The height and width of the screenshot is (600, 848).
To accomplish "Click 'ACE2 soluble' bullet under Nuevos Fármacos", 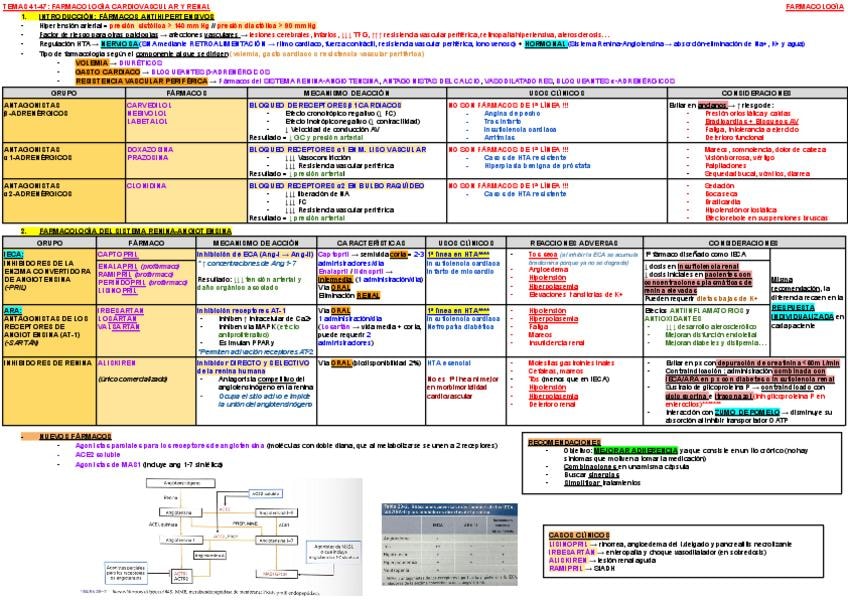I will click(x=98, y=454).
